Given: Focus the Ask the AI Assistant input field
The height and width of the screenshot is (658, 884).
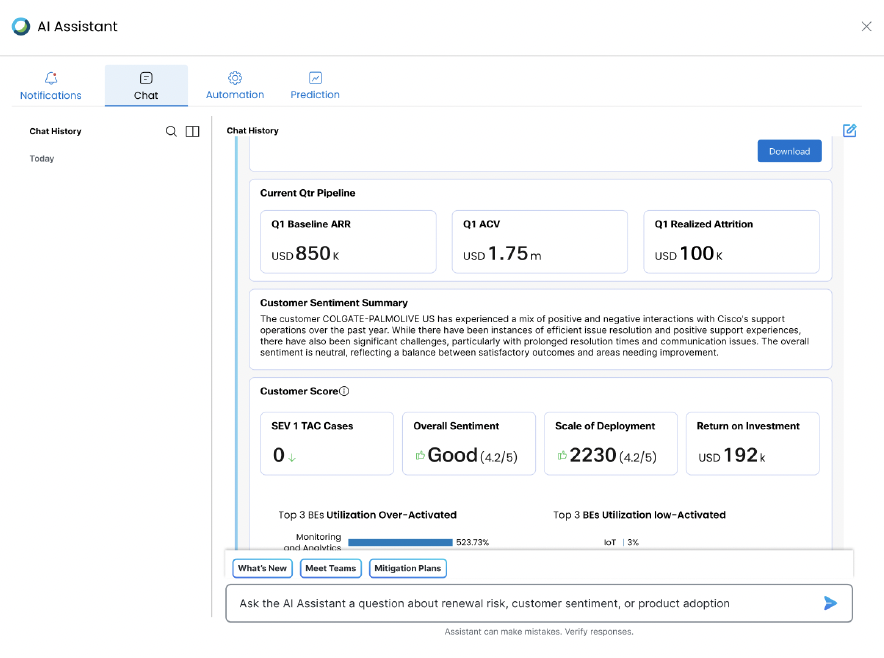Looking at the screenshot, I should pyautogui.click(x=539, y=603).
